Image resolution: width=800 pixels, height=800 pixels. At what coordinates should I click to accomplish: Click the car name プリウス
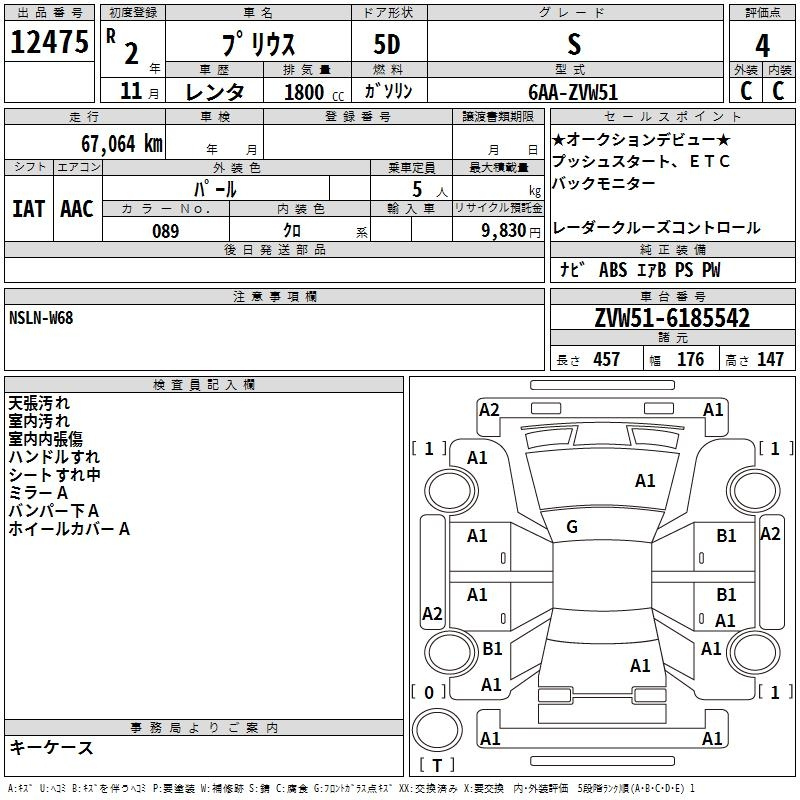coord(256,46)
